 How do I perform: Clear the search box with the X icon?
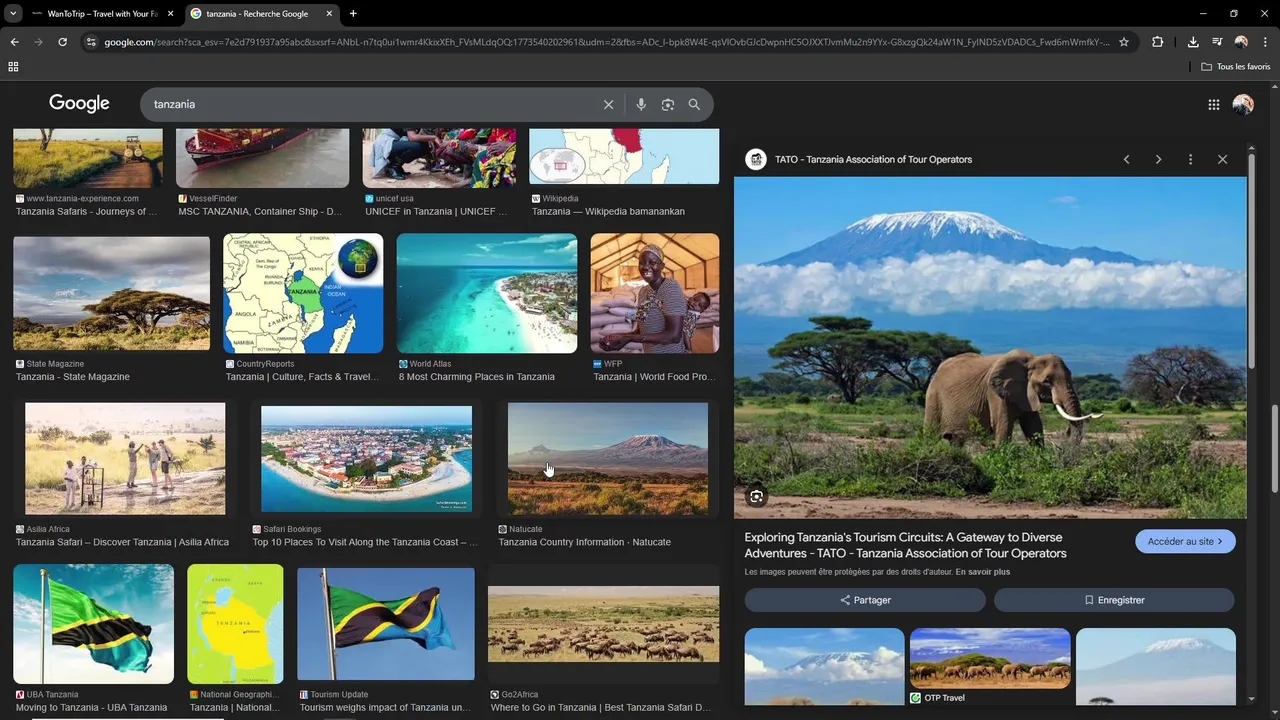click(x=608, y=105)
